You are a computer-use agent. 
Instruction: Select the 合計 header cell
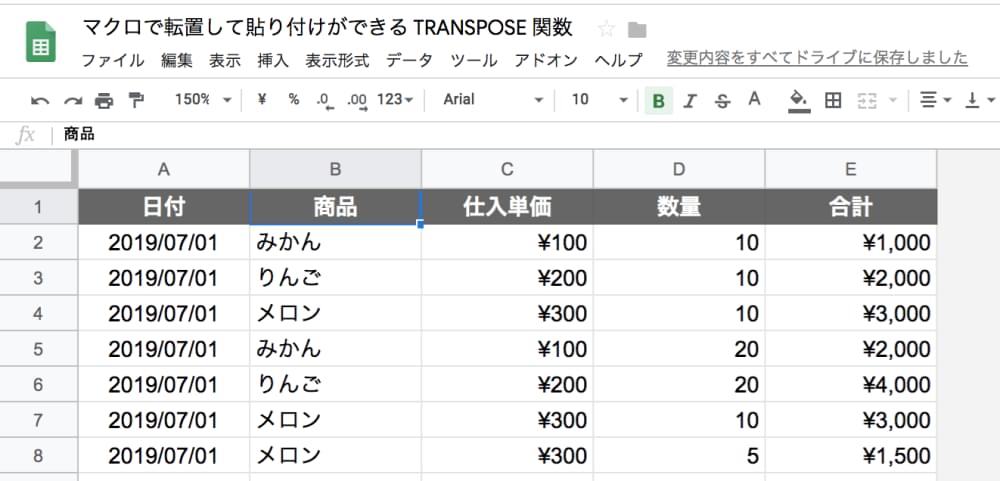point(851,207)
